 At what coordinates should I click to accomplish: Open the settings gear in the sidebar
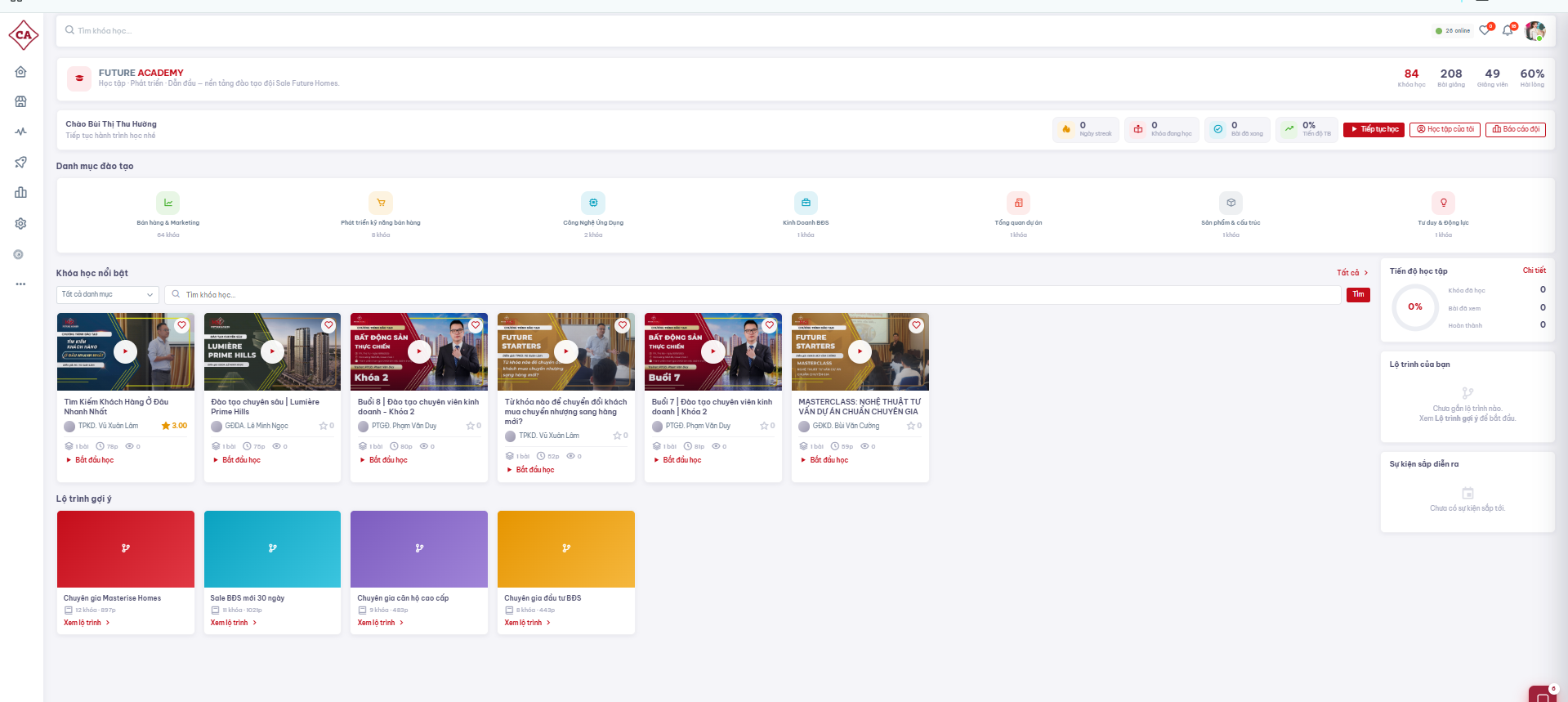[21, 223]
